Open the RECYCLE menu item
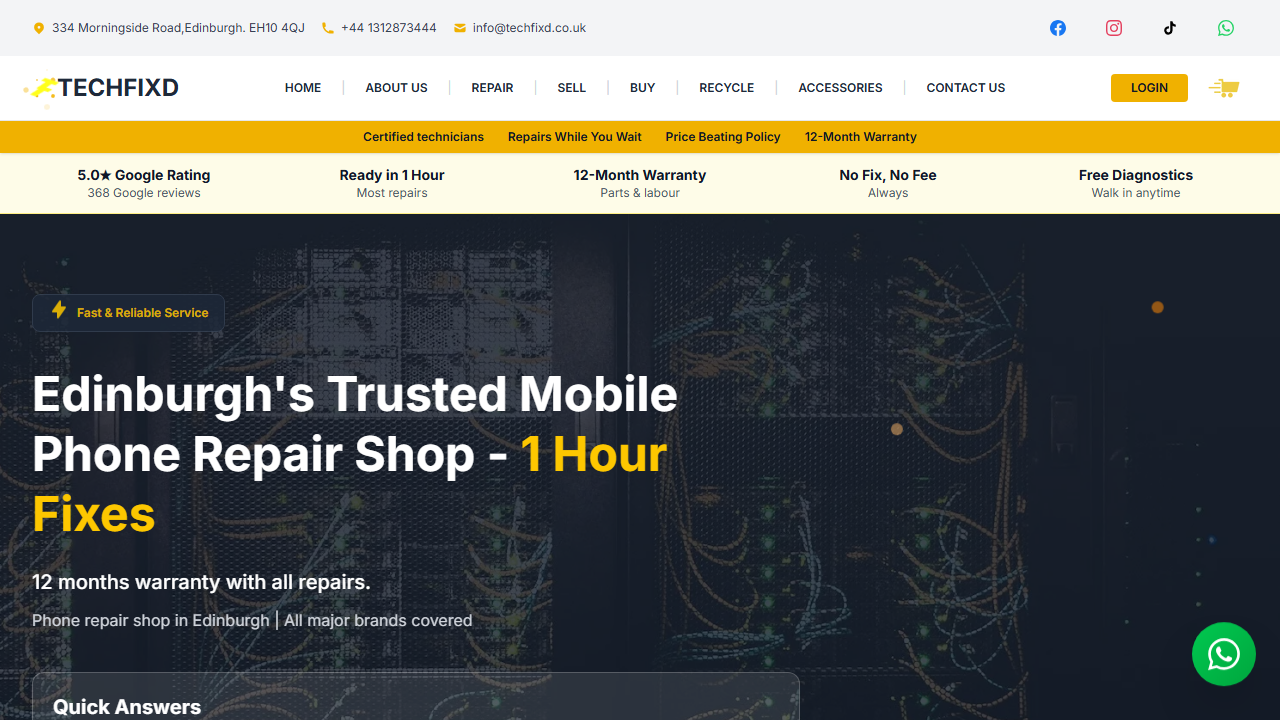This screenshot has height=720, width=1280. (x=727, y=88)
